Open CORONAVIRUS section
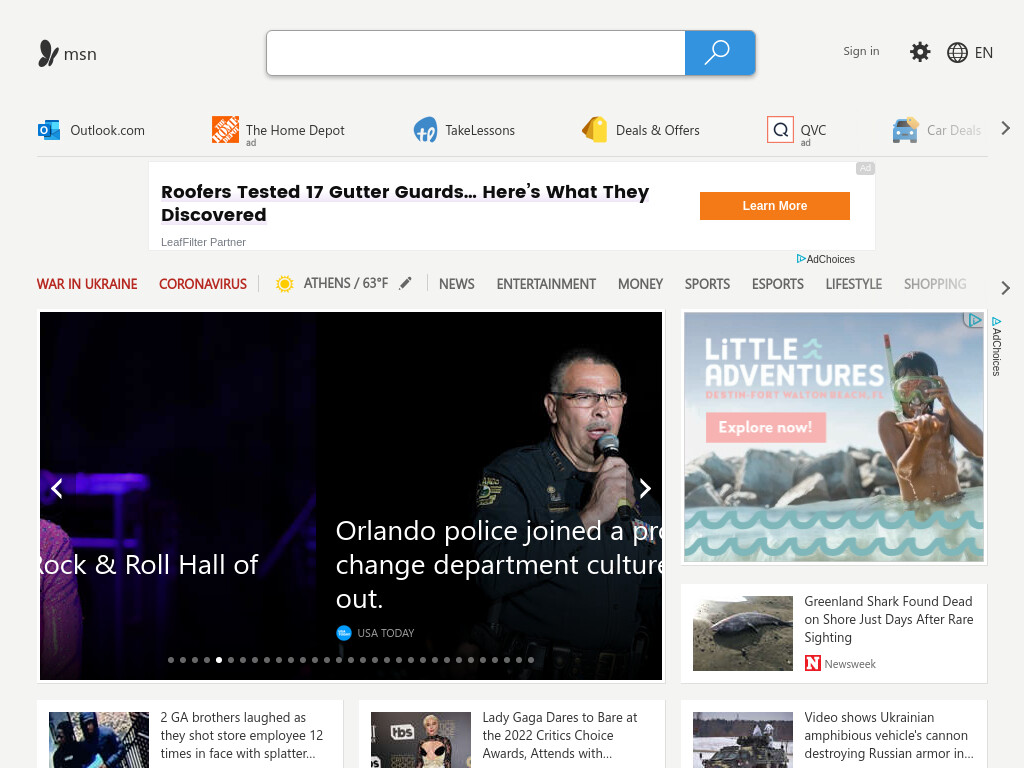1024x768 pixels. (203, 284)
